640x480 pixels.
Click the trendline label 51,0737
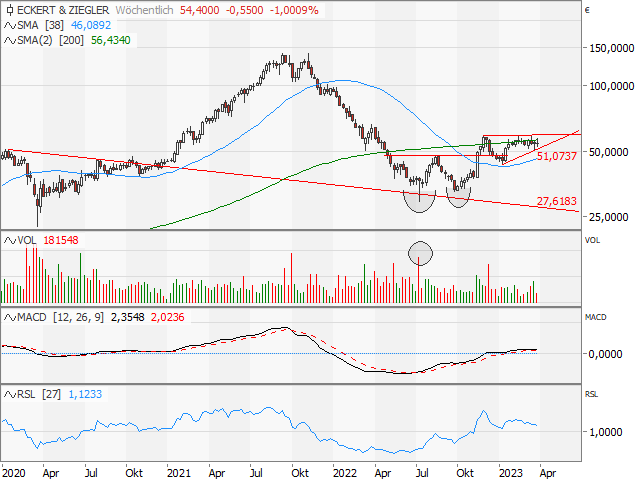[557, 156]
